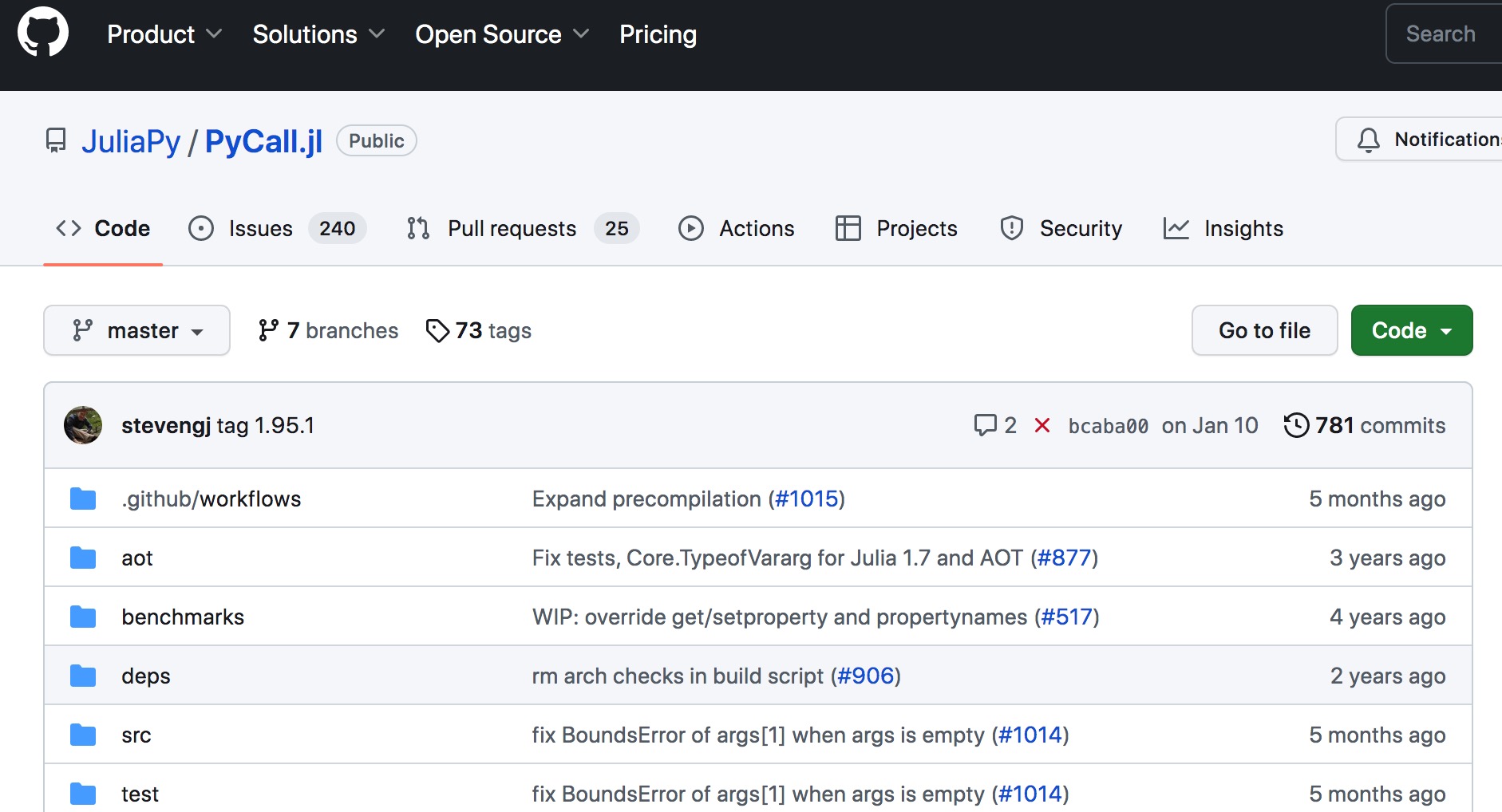Click the branch icon next to 7 branches

click(x=268, y=330)
